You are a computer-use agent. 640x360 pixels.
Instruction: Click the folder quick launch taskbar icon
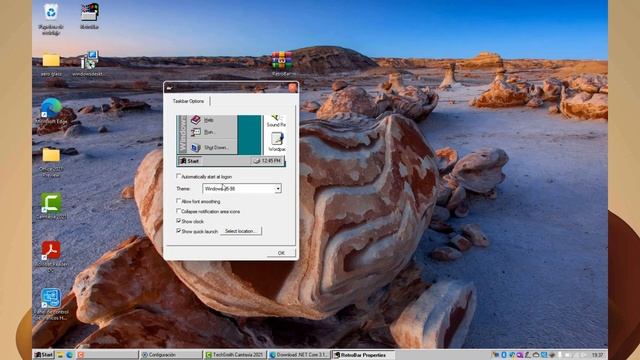60,355
